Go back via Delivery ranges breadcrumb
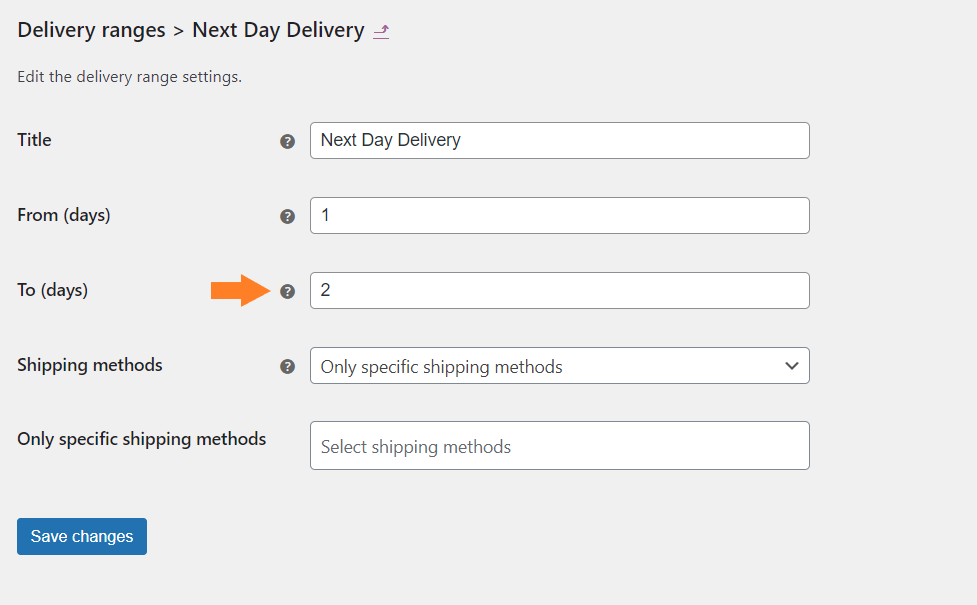This screenshot has height=605, width=977. (91, 30)
